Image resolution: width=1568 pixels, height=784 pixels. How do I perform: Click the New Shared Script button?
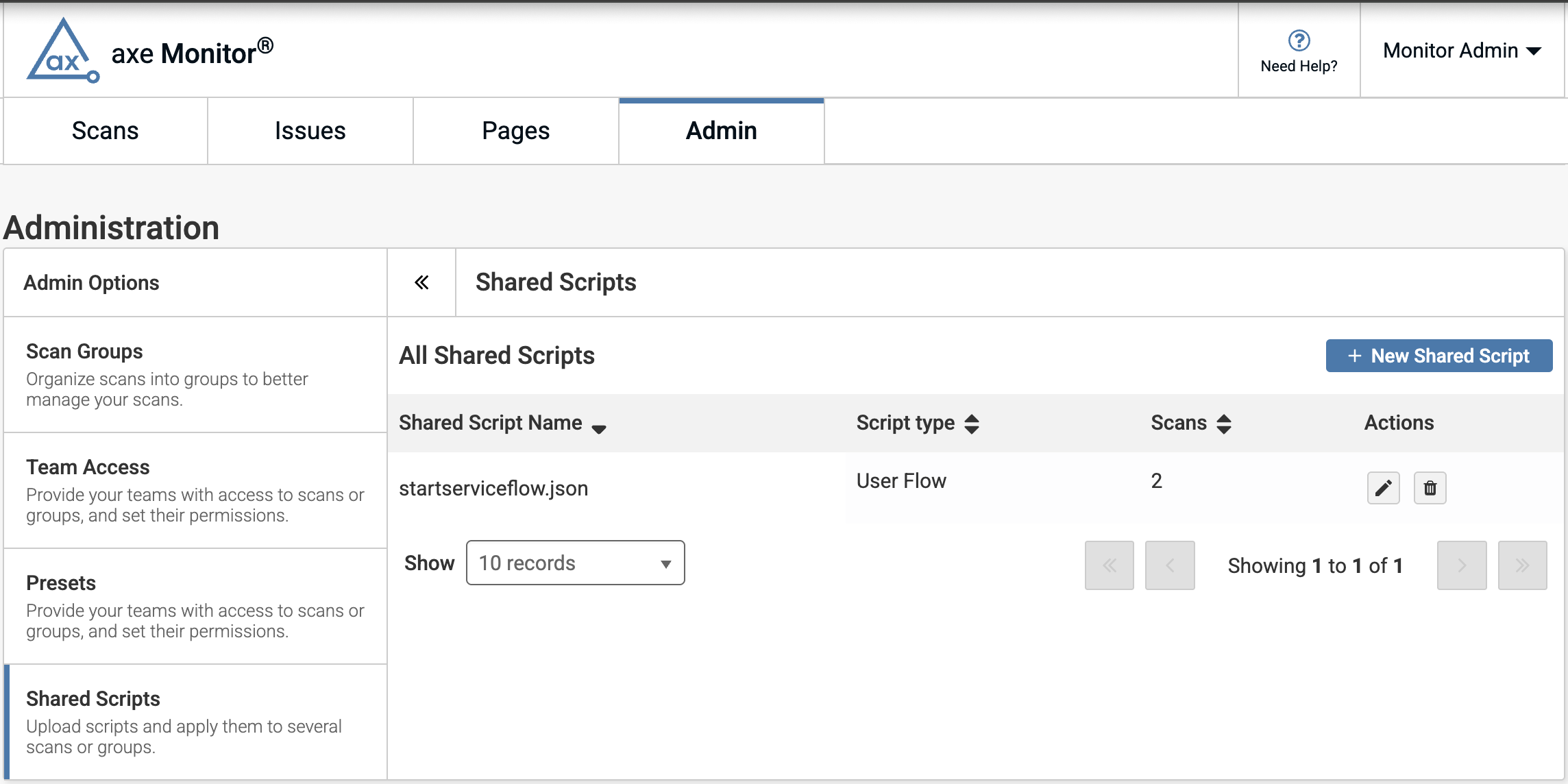pos(1438,356)
